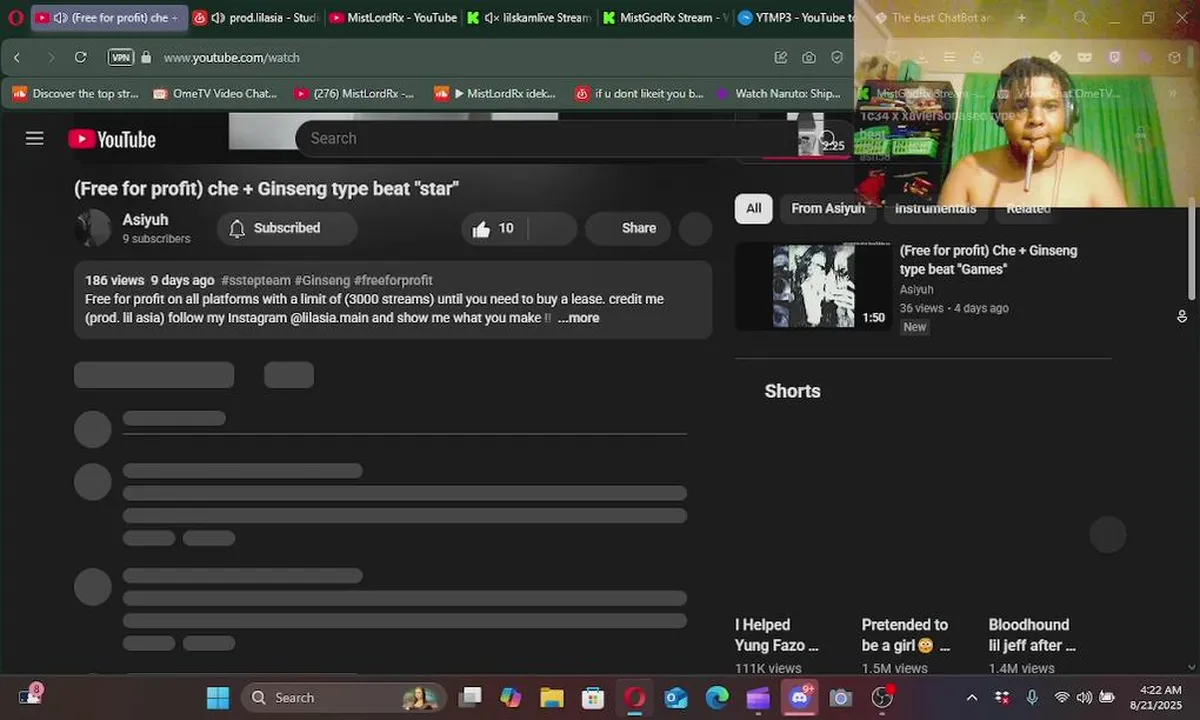Switch to the prod.lilasia Studio tab
The width and height of the screenshot is (1200, 720).
pyautogui.click(x=255, y=18)
